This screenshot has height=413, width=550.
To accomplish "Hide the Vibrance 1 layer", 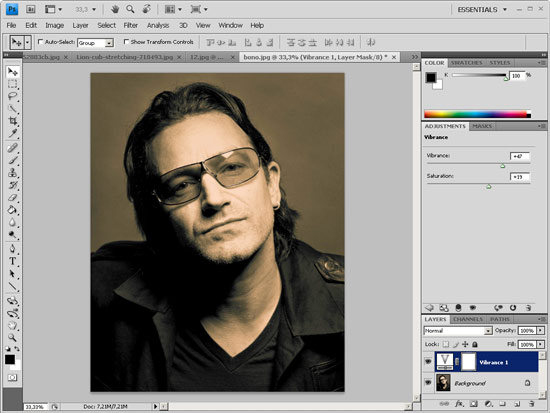I will tap(428, 361).
